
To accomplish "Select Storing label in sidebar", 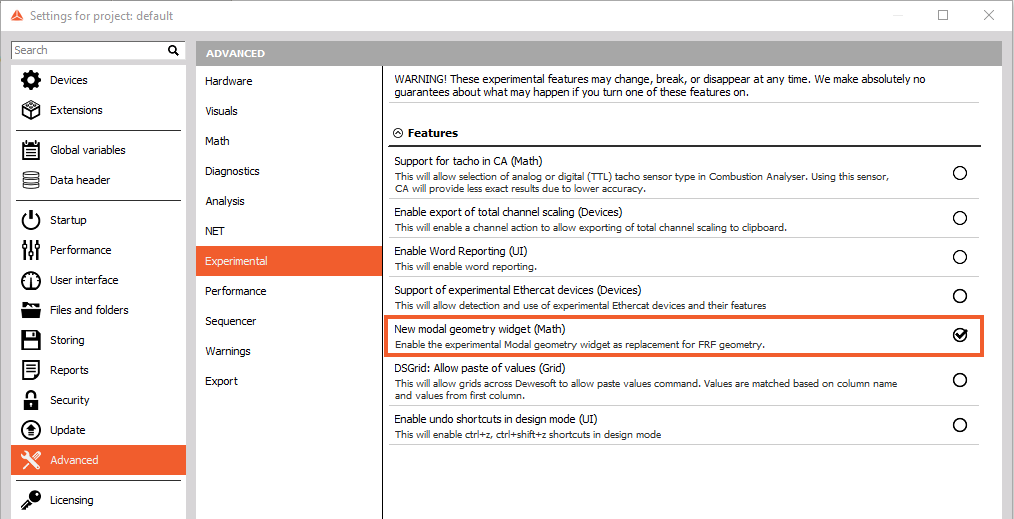I will point(67,340).
